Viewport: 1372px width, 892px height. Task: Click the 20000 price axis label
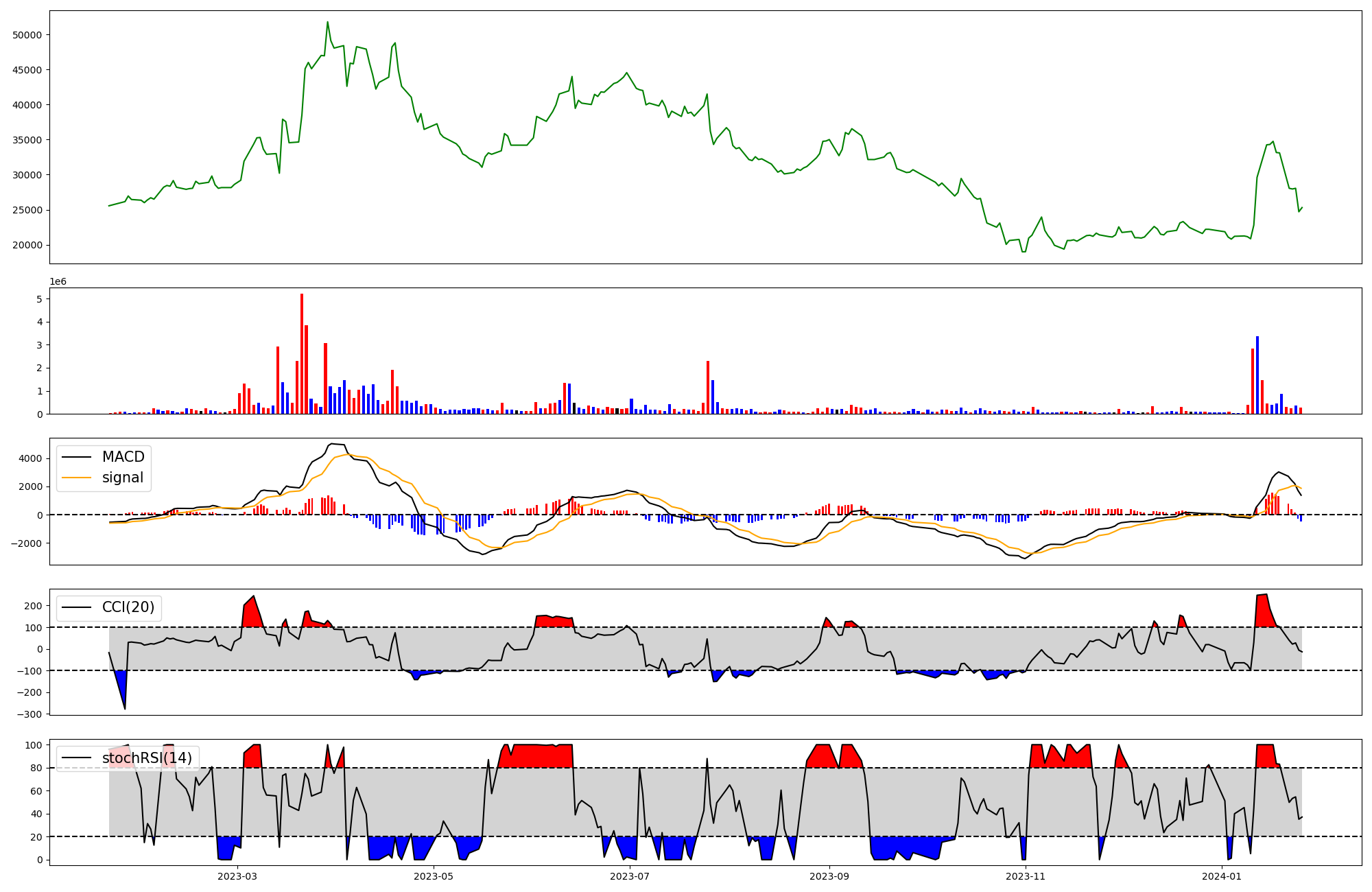pos(27,245)
